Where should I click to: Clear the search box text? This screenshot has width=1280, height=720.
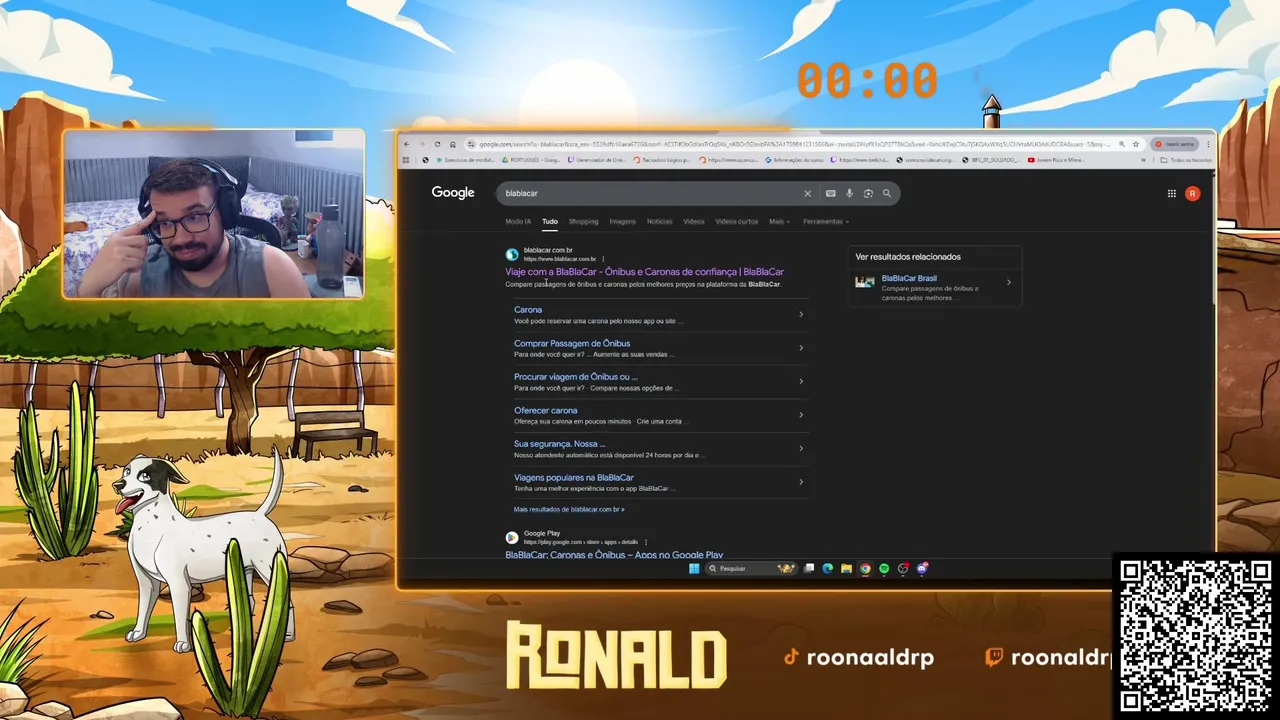pyautogui.click(x=808, y=193)
